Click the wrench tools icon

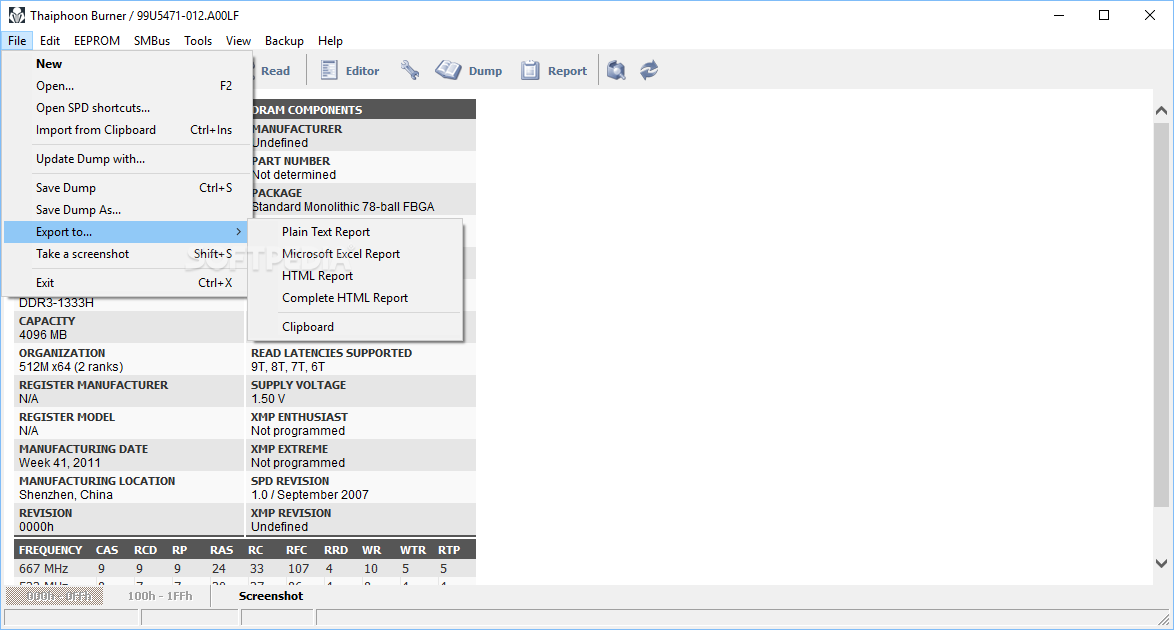coord(410,70)
